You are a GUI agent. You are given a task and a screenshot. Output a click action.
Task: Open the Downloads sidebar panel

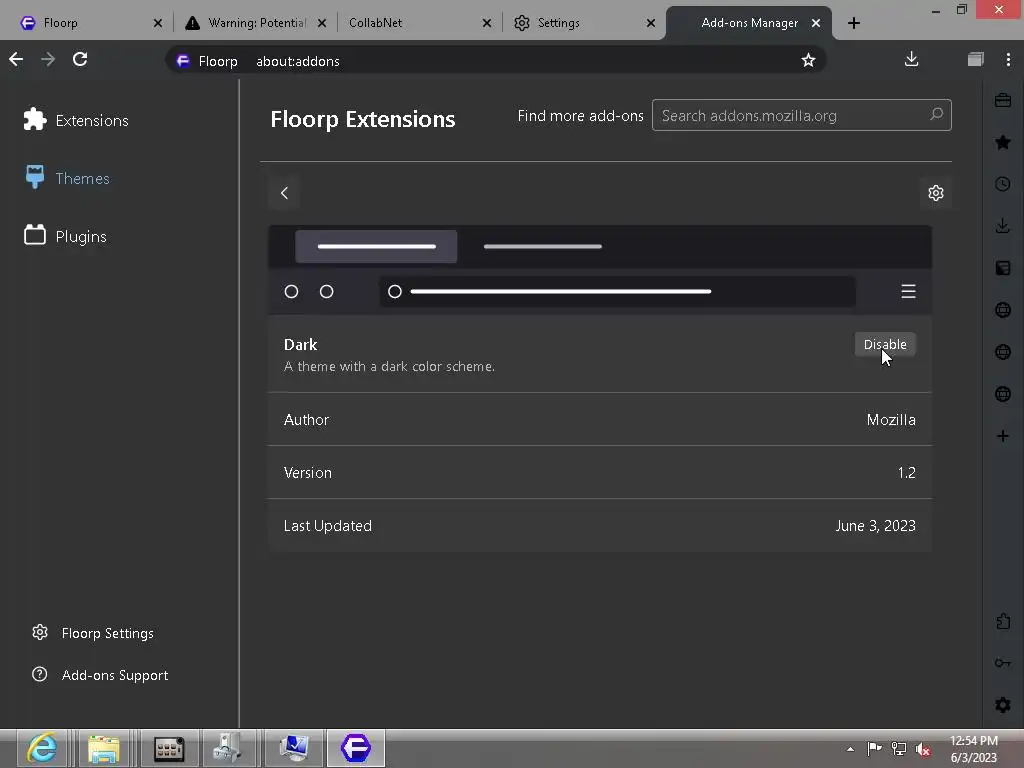[x=1002, y=226]
